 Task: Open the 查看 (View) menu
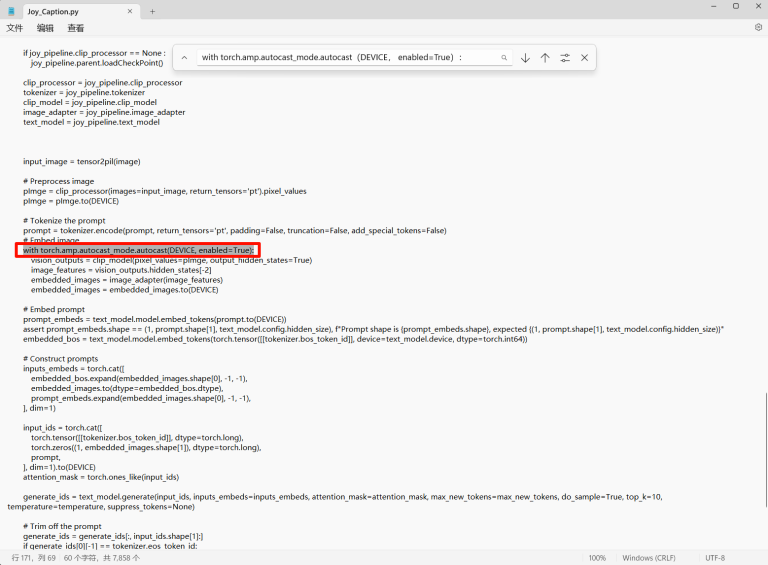76,28
